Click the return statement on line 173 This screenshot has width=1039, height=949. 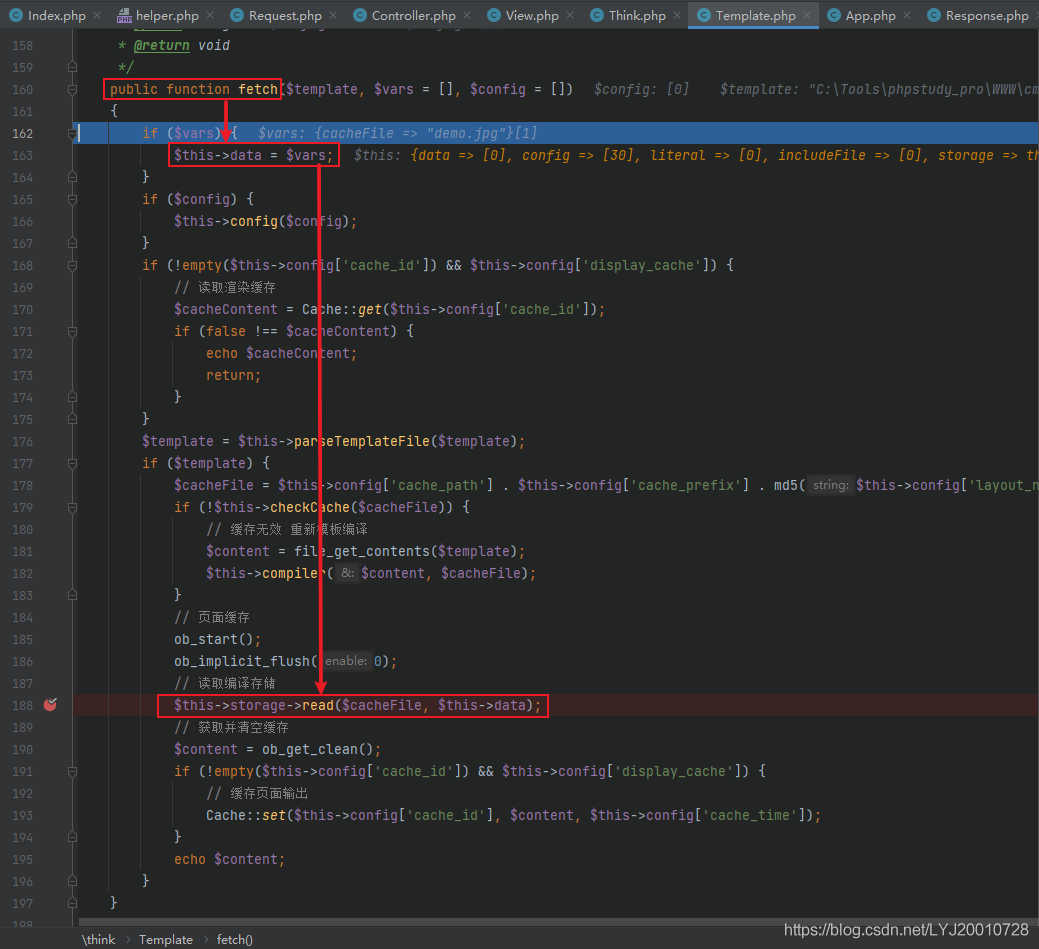[233, 375]
